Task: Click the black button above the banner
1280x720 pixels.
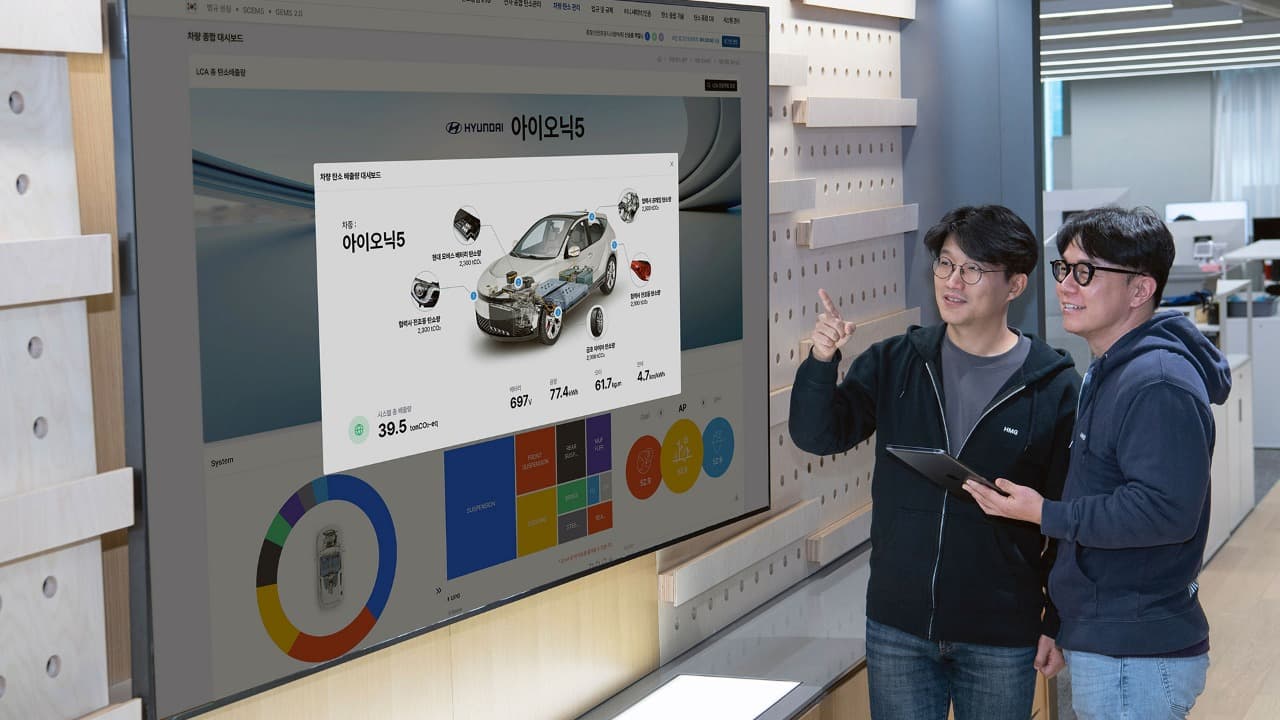Action: (x=720, y=86)
